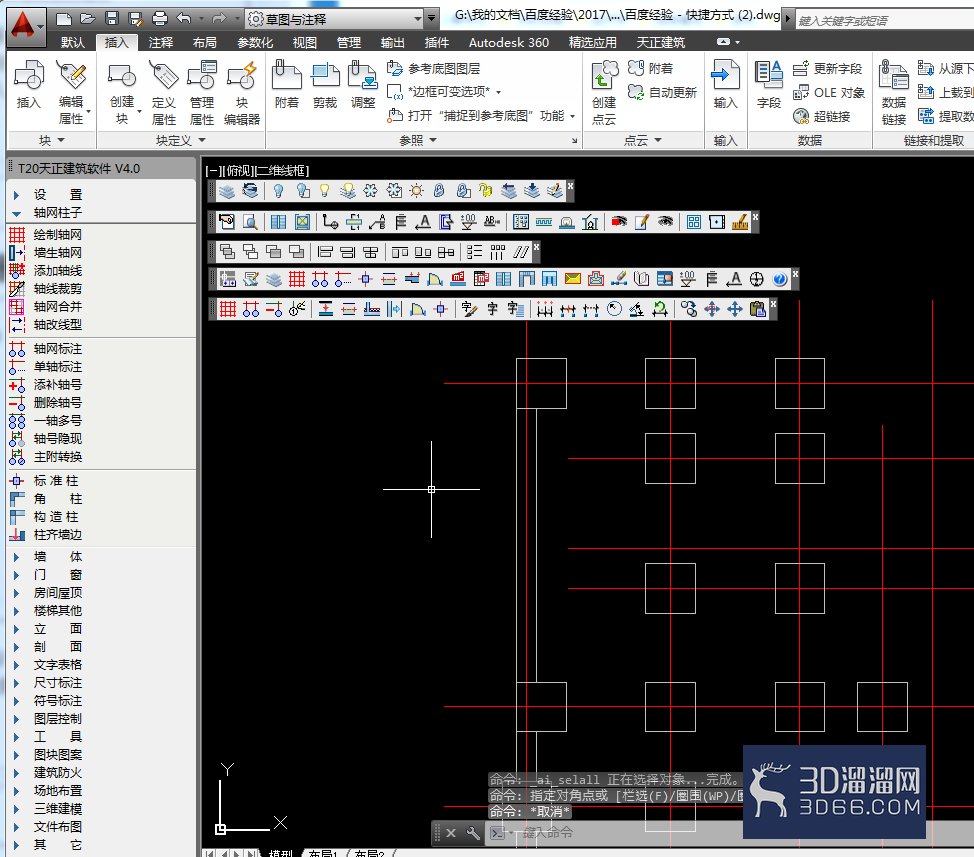Click 参考底图图层 (underlay layers) button
The image size is (974, 857).
(434, 68)
